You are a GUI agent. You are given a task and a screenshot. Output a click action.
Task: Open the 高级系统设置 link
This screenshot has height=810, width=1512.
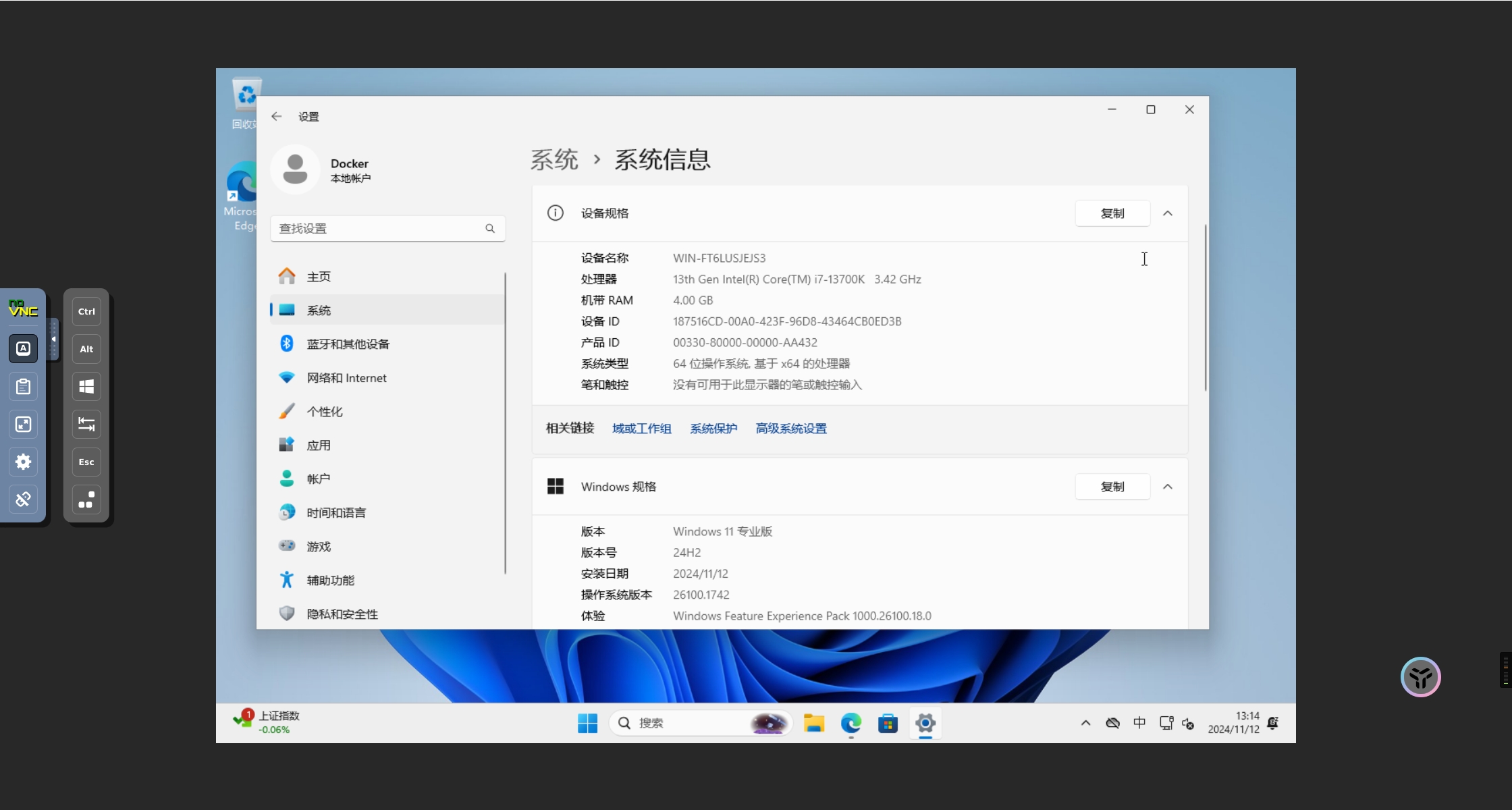791,429
